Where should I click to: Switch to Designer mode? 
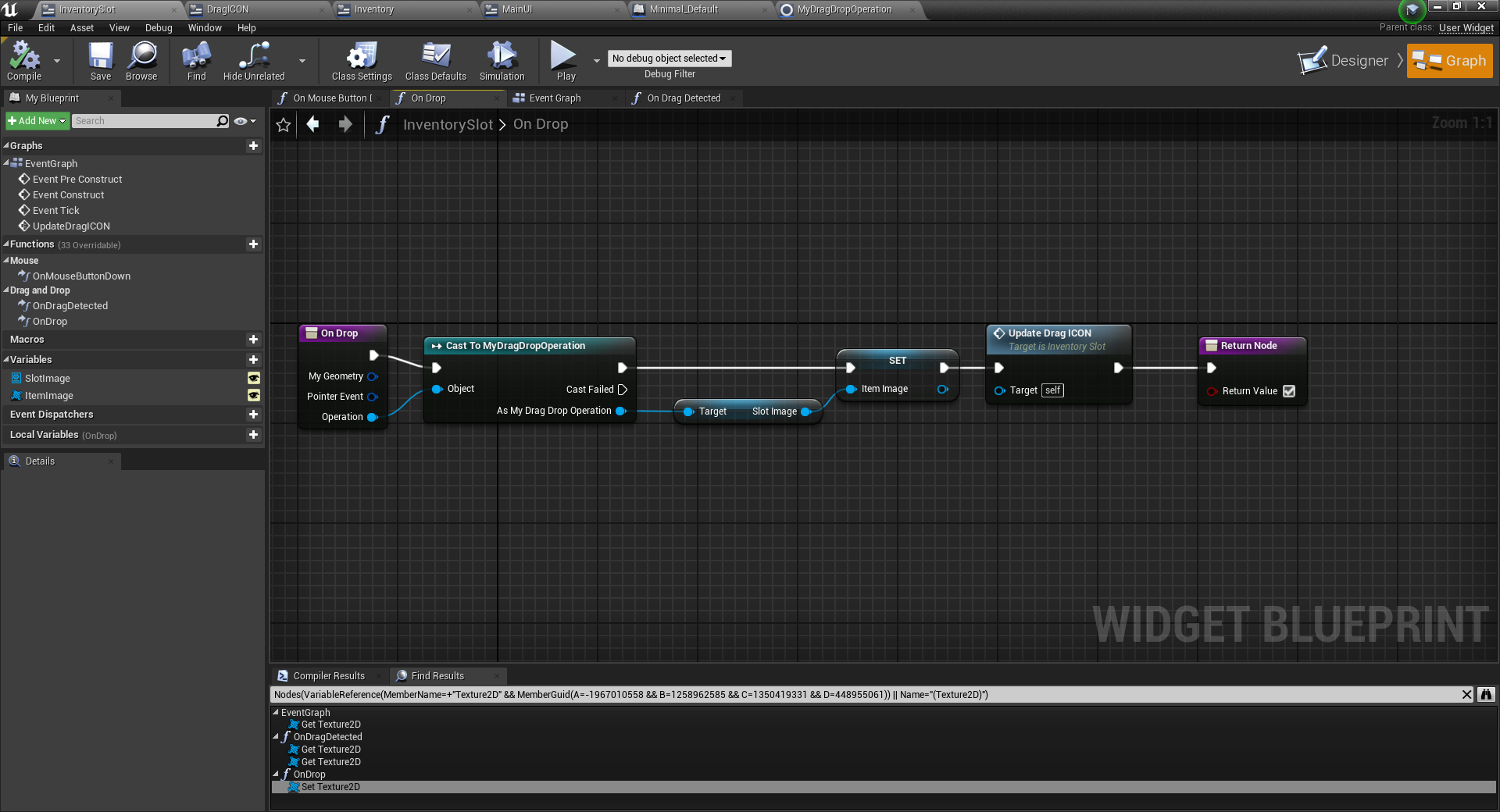[1344, 61]
